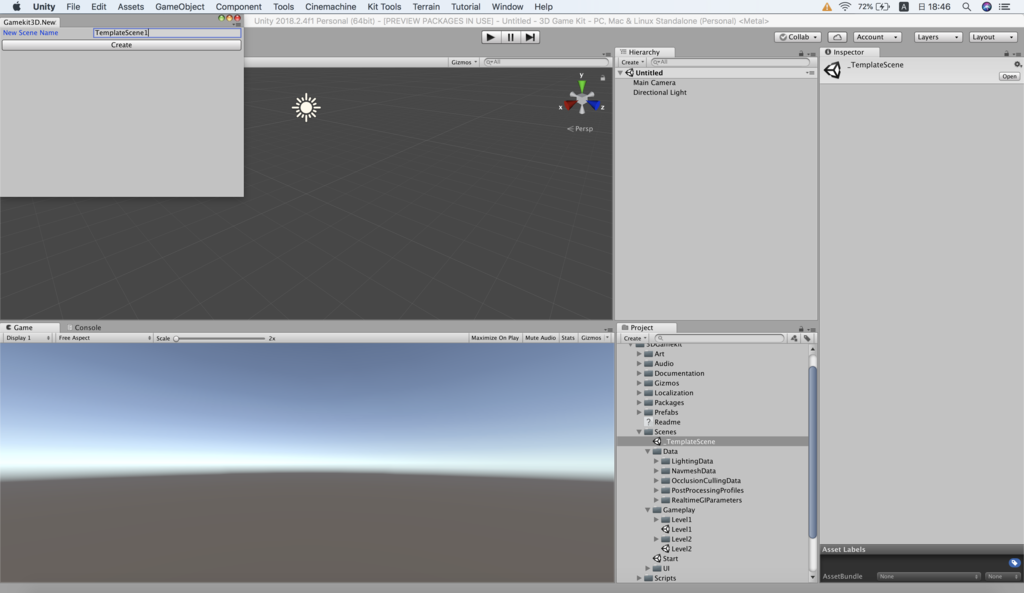Open the Free Aspect dropdown
The image size is (1024, 593).
click(x=104, y=338)
